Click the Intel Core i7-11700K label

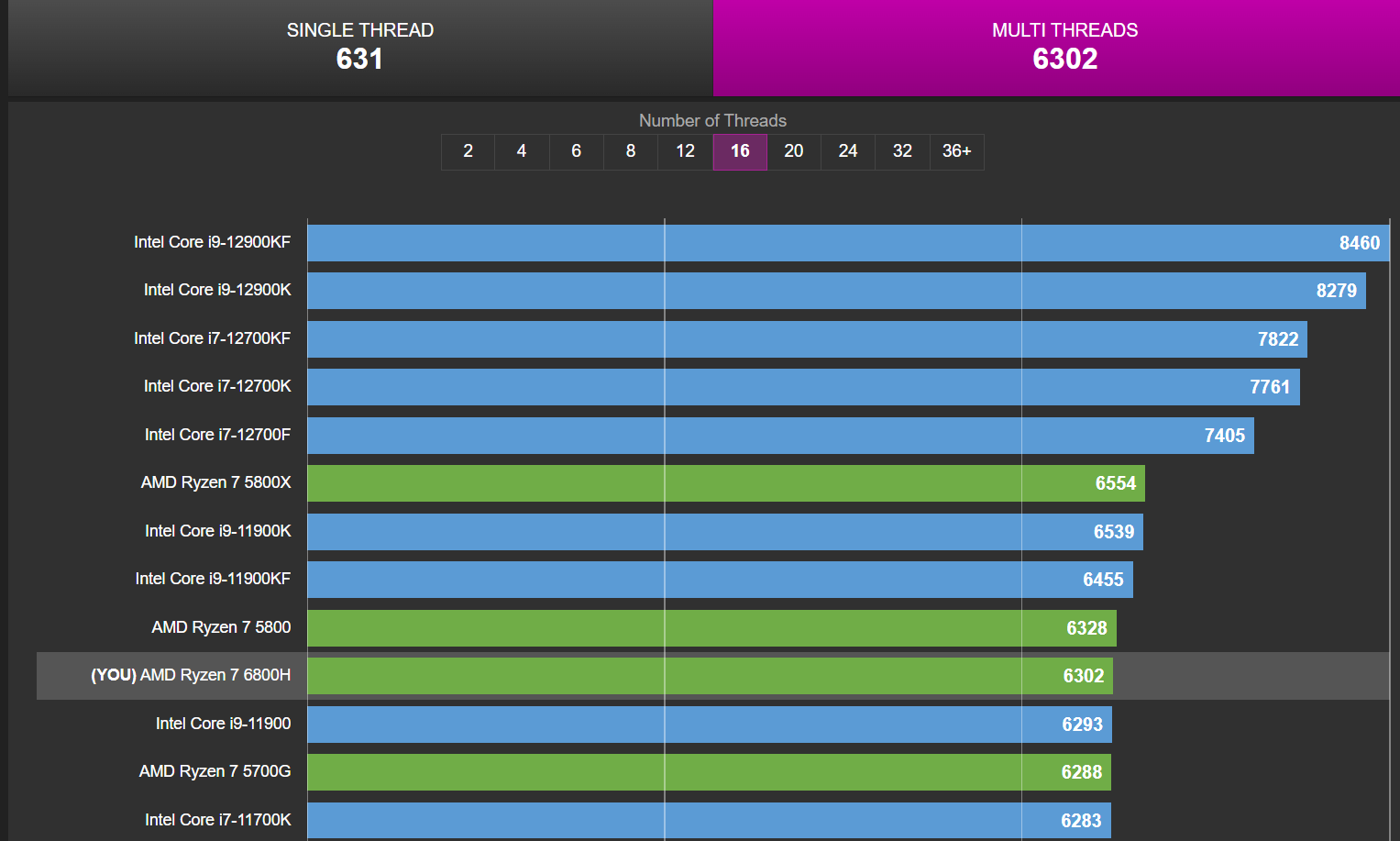(217, 820)
